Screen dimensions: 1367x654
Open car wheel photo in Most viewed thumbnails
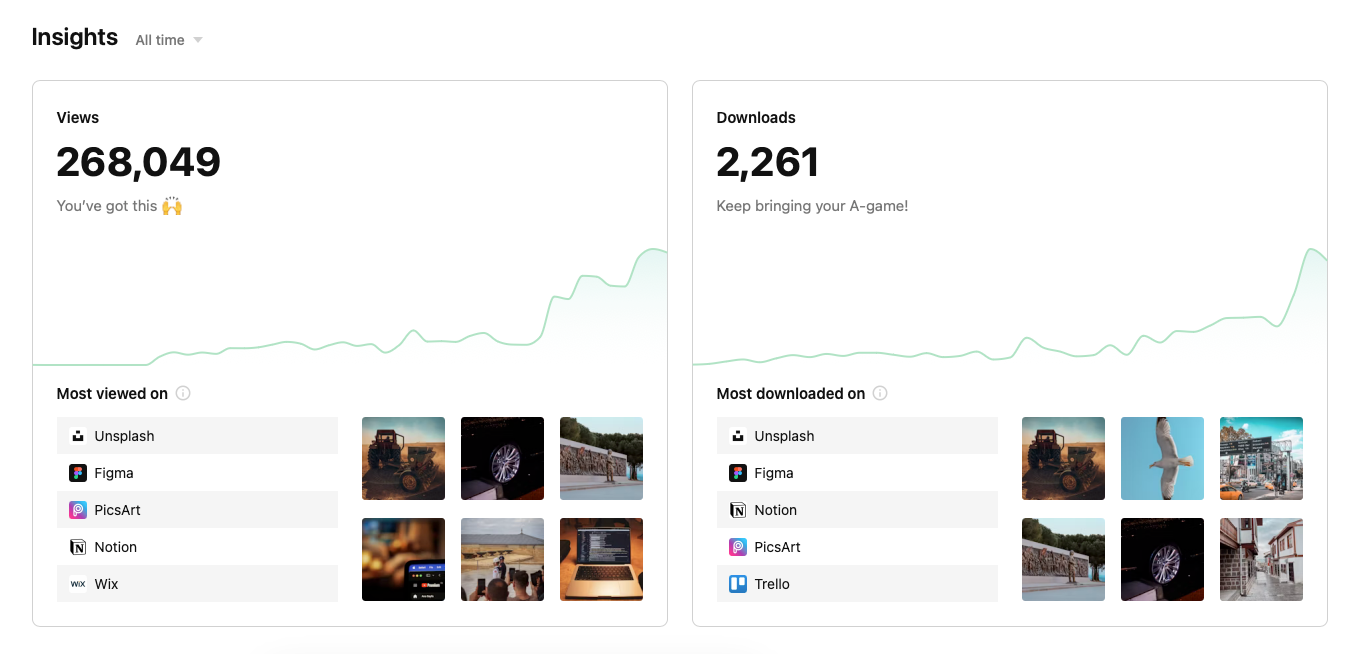click(502, 458)
